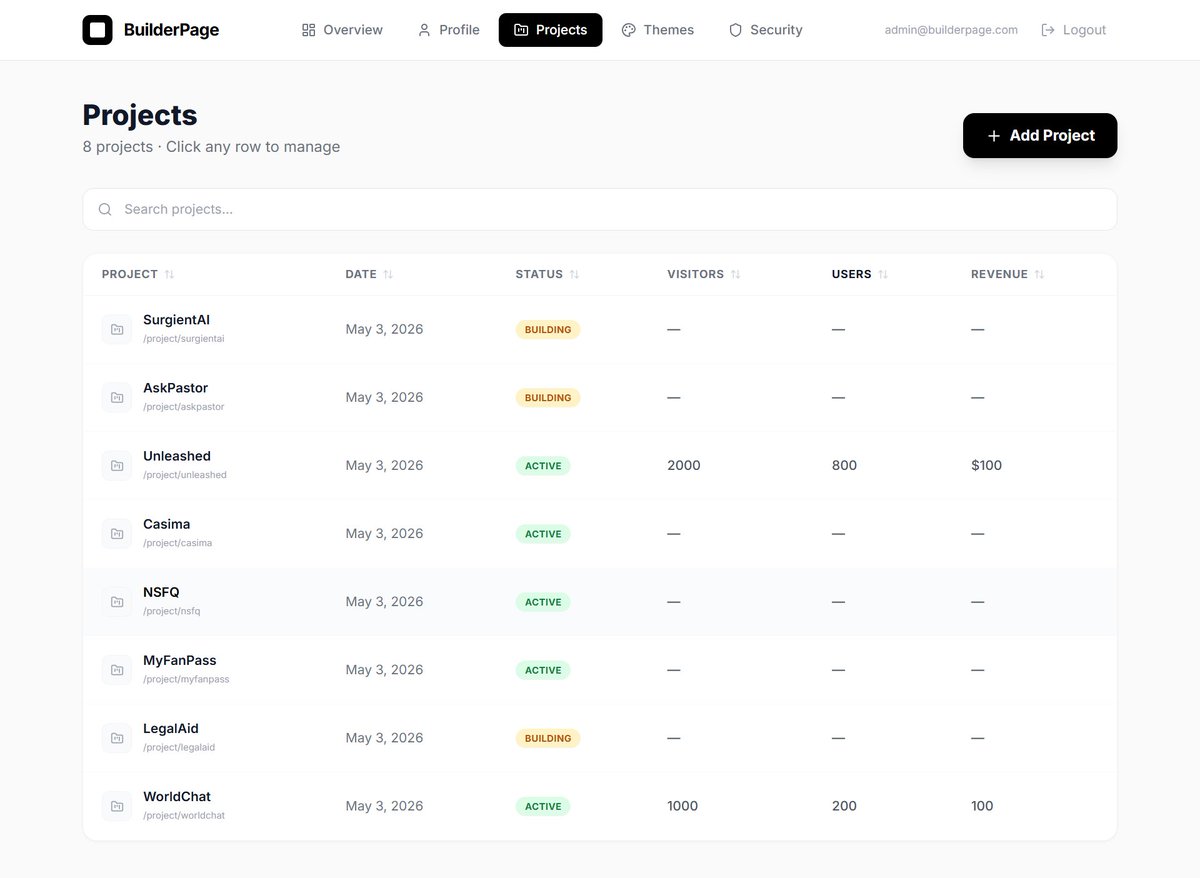Click the May 3, 2026 date for Casima
The image size is (1200, 878).
coord(384,533)
